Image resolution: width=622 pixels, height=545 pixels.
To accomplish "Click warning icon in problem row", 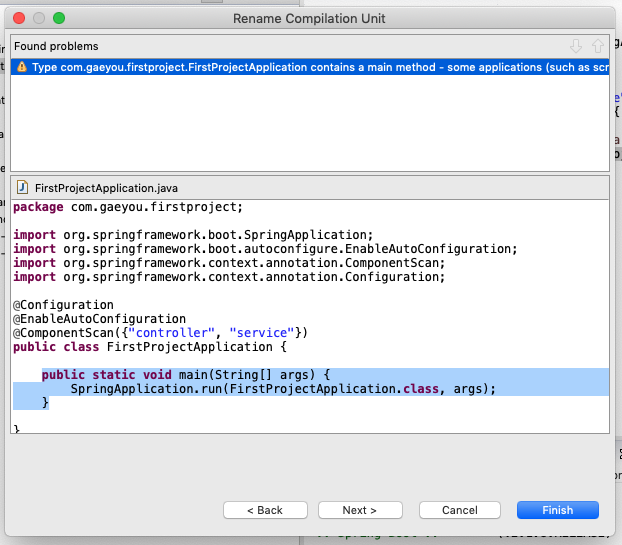I will click(x=22, y=67).
